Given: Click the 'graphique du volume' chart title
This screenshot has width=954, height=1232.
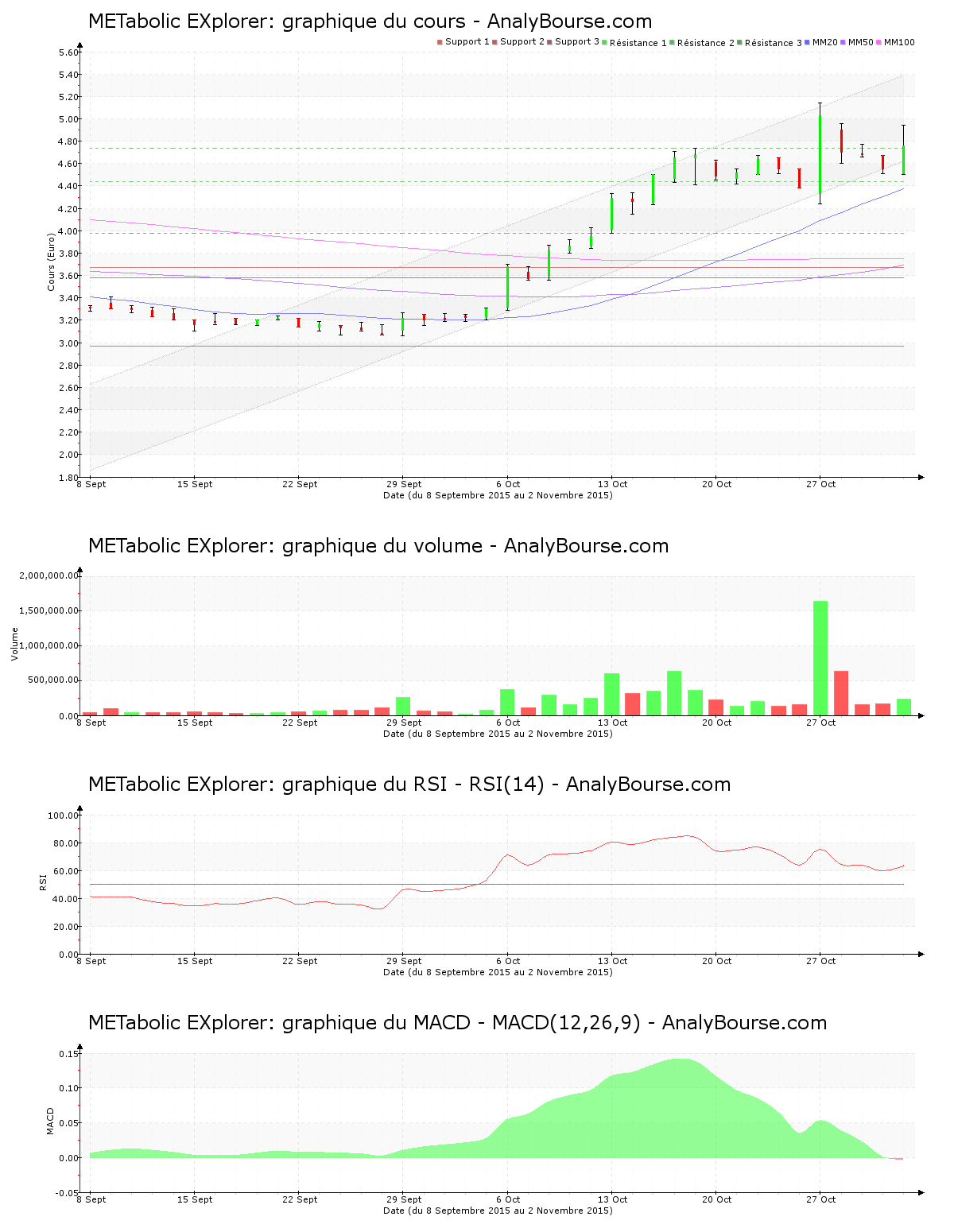Looking at the screenshot, I should point(378,546).
